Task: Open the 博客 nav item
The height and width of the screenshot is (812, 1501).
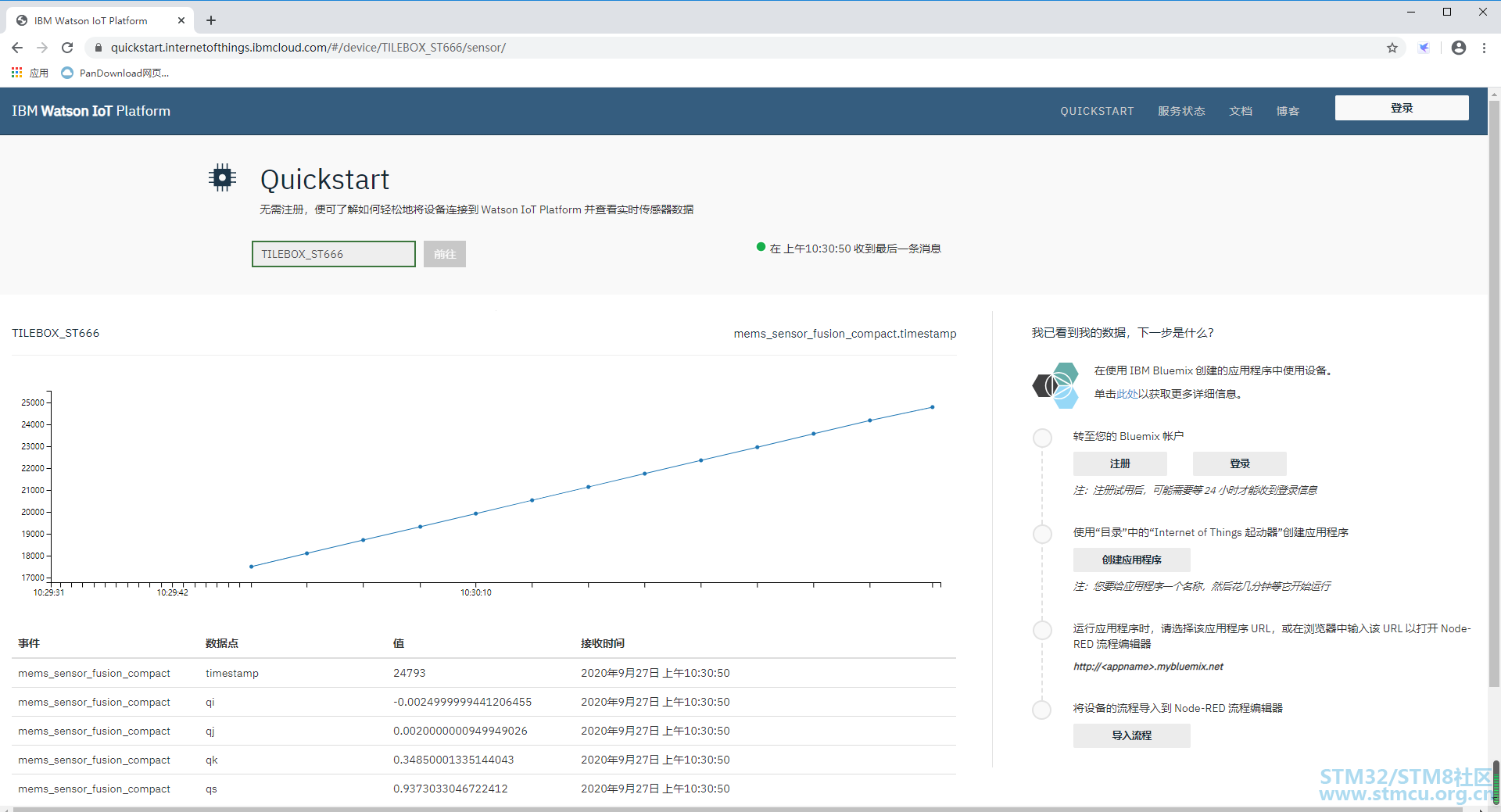Action: 1288,111
